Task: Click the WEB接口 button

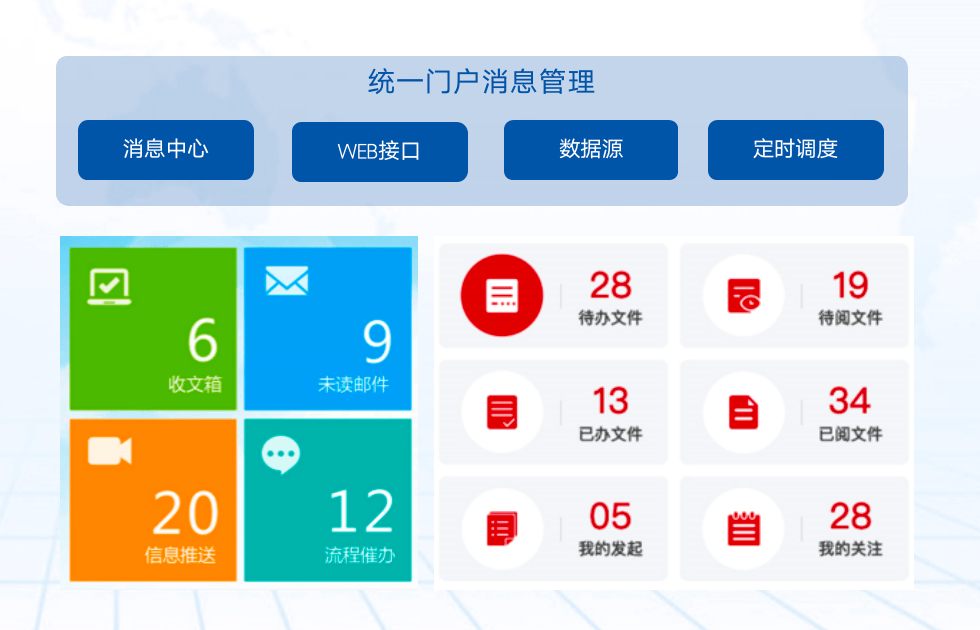Action: coord(379,152)
